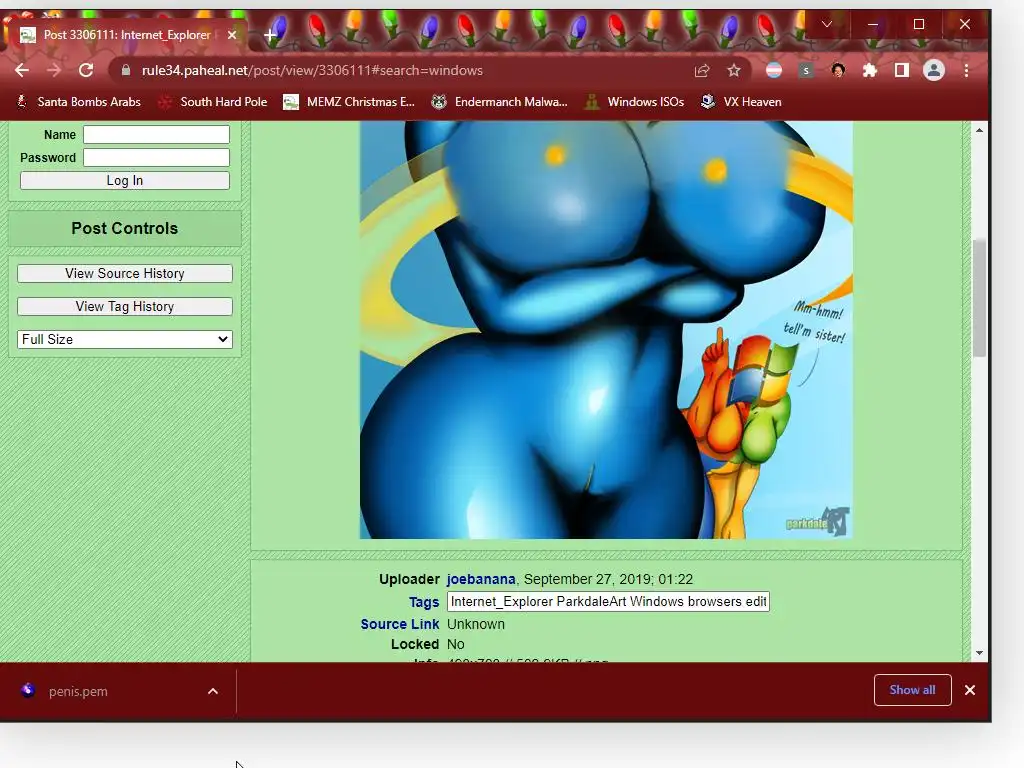Screen dimensions: 1024x768
Task: Click the vertical scrollbar thumb
Action: coord(979,298)
